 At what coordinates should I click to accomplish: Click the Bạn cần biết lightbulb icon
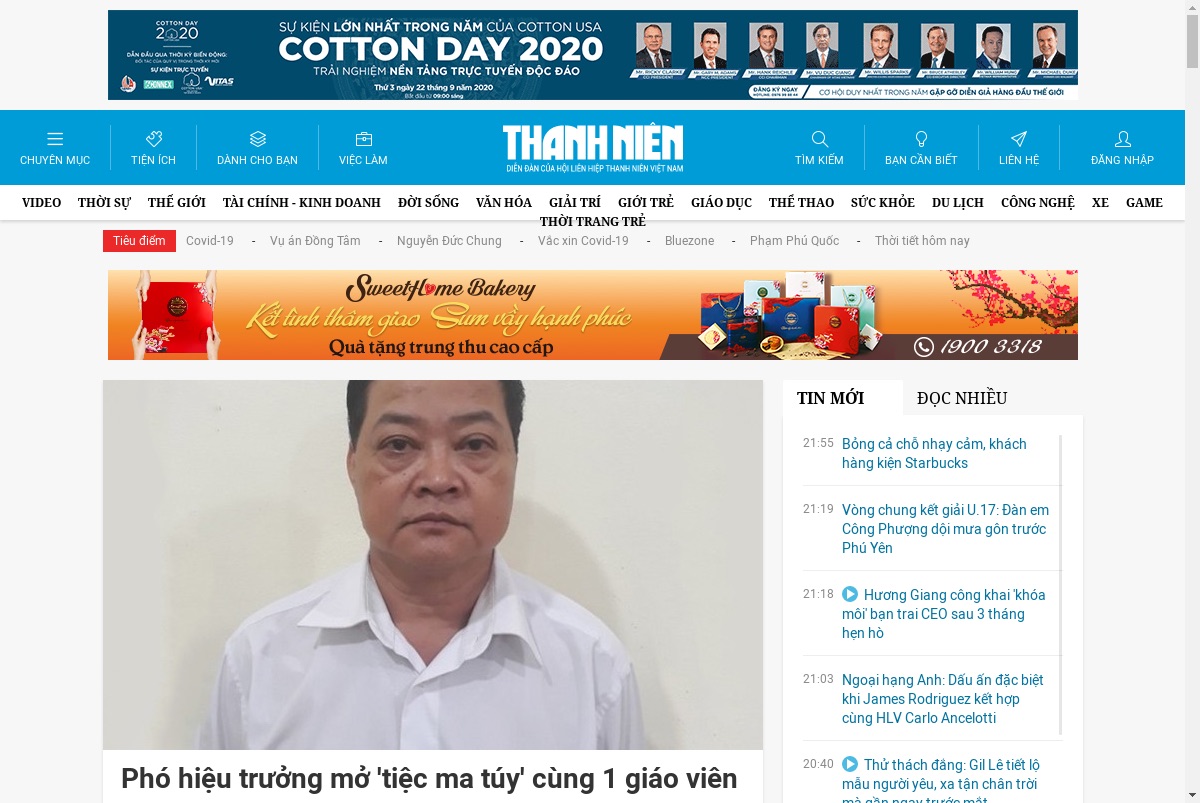point(921,139)
